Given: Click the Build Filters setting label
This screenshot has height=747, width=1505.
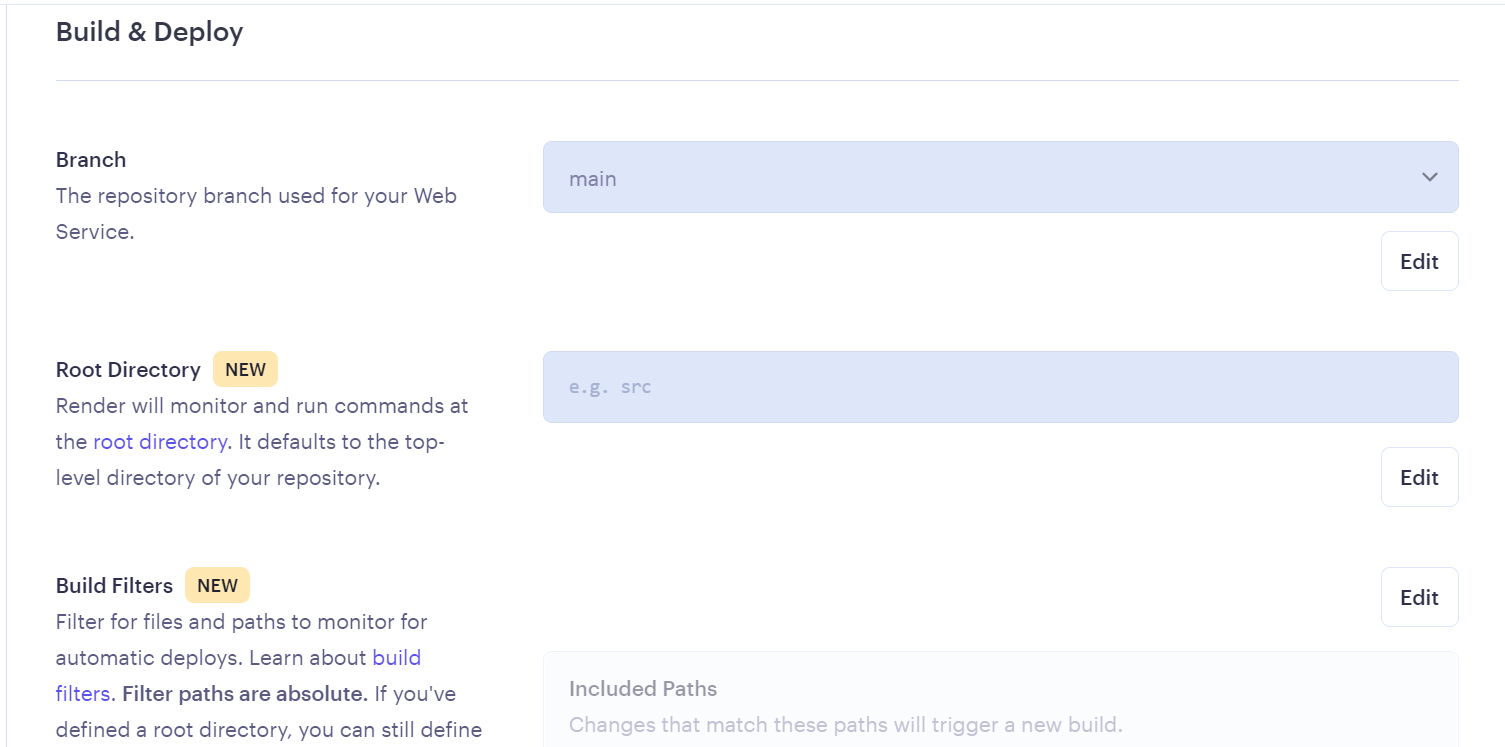Looking at the screenshot, I should 114,586.
